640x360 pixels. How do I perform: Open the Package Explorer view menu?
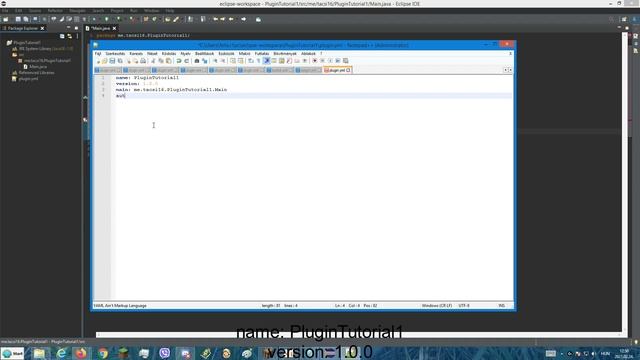pos(78,36)
